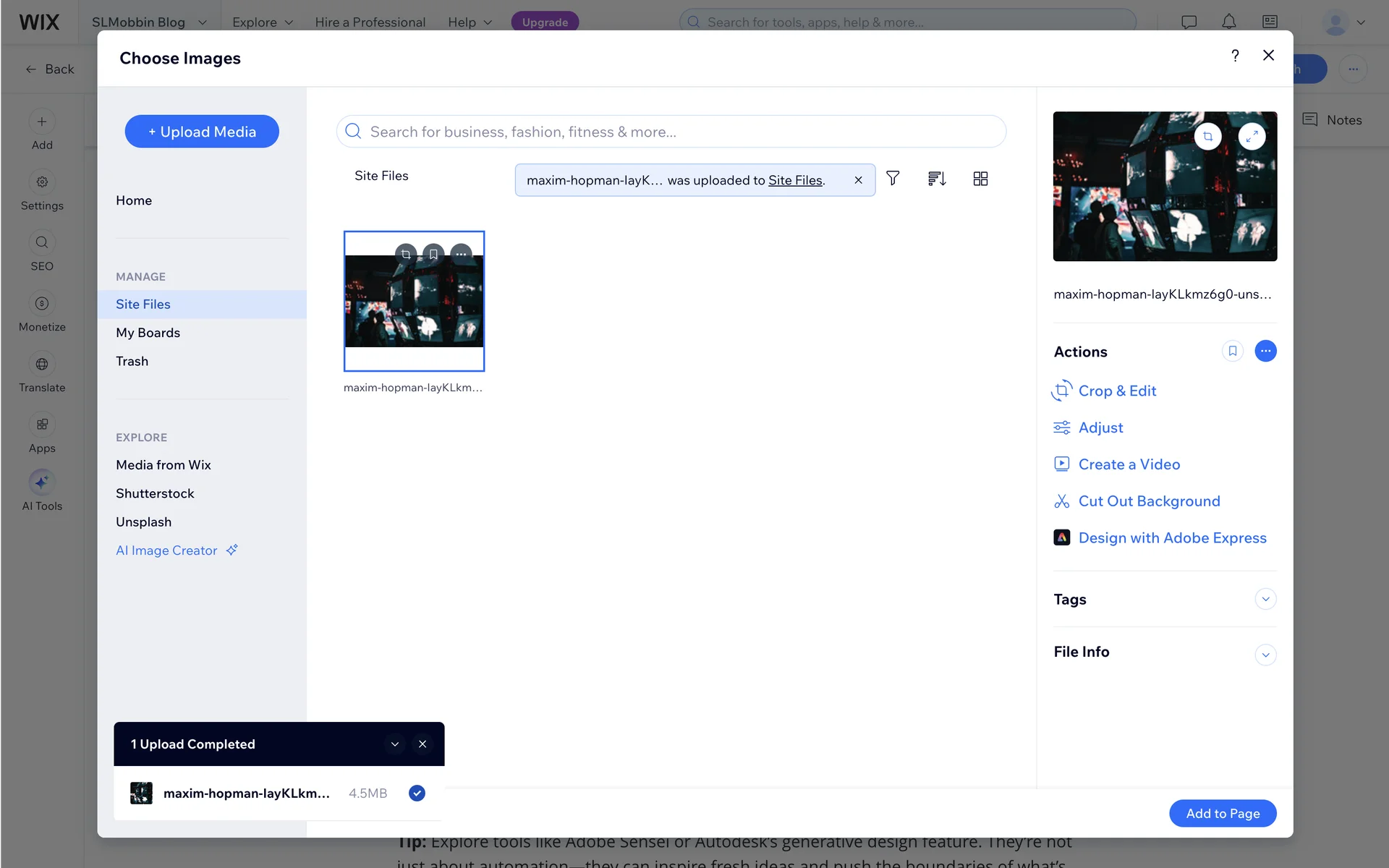Viewport: 1389px width, 868px height.
Task: Expand preview image to full size
Action: (1252, 137)
